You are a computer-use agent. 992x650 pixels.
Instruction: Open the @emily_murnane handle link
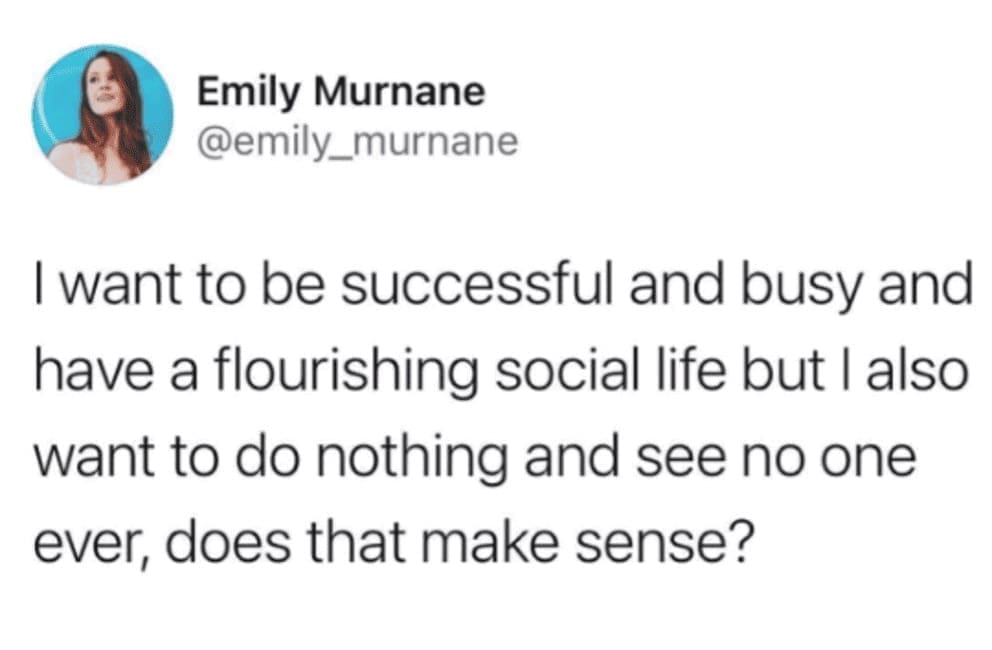click(x=356, y=143)
